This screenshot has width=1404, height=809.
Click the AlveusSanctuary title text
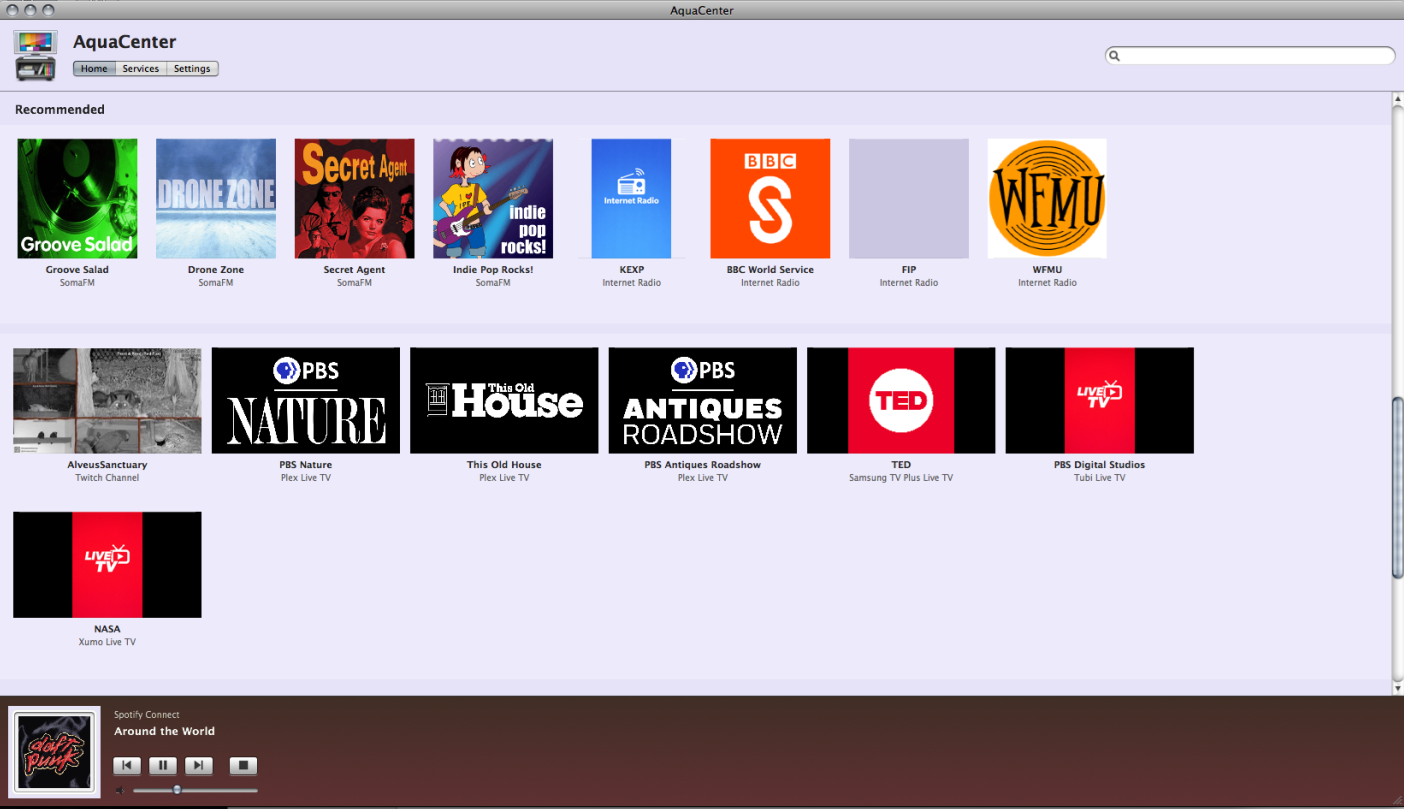[107, 465]
